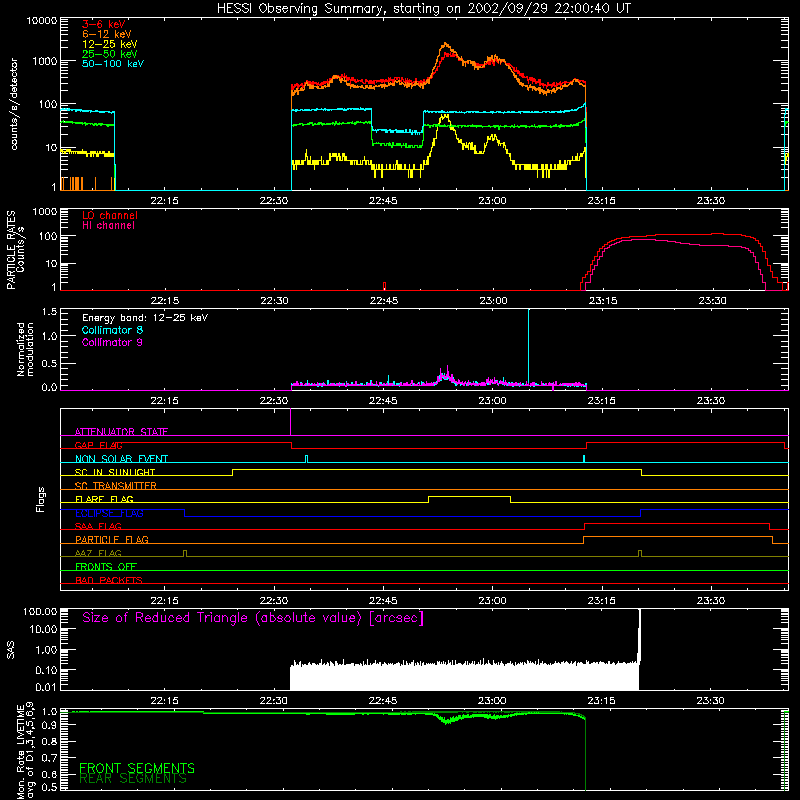Select the 'LO channel' particle rates legend
Viewport: 800px width, 800px height.
pyautogui.click(x=110, y=215)
